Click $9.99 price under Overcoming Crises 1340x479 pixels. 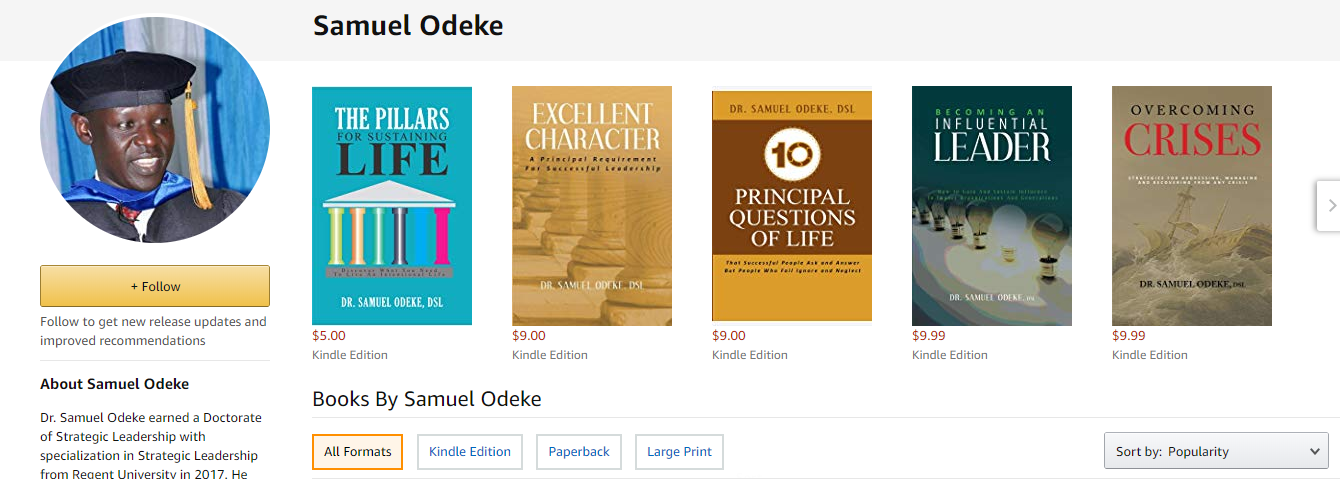[x=1129, y=336]
